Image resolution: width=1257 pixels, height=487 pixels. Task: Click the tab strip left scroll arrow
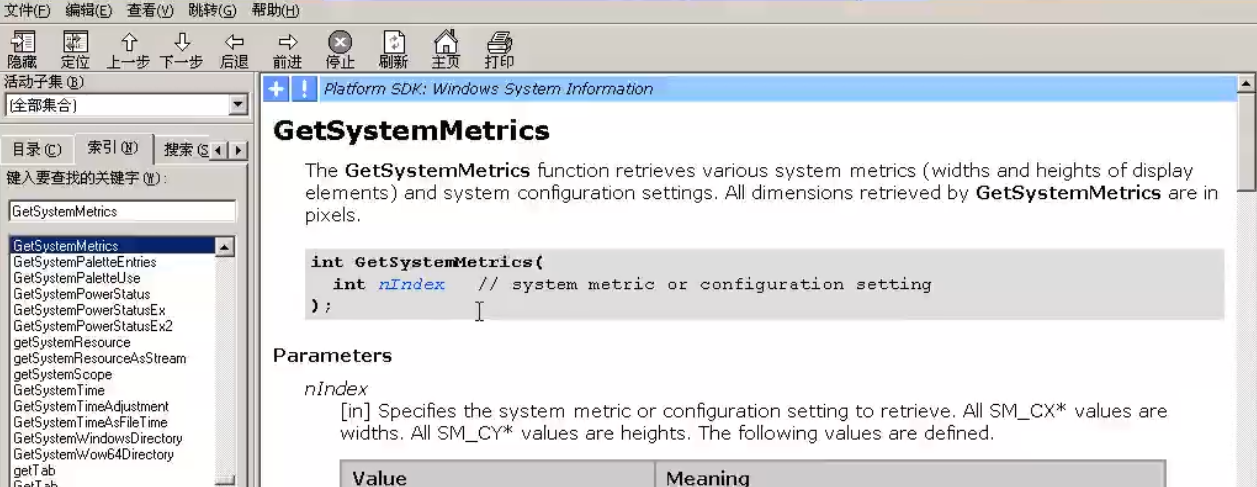tap(221, 151)
